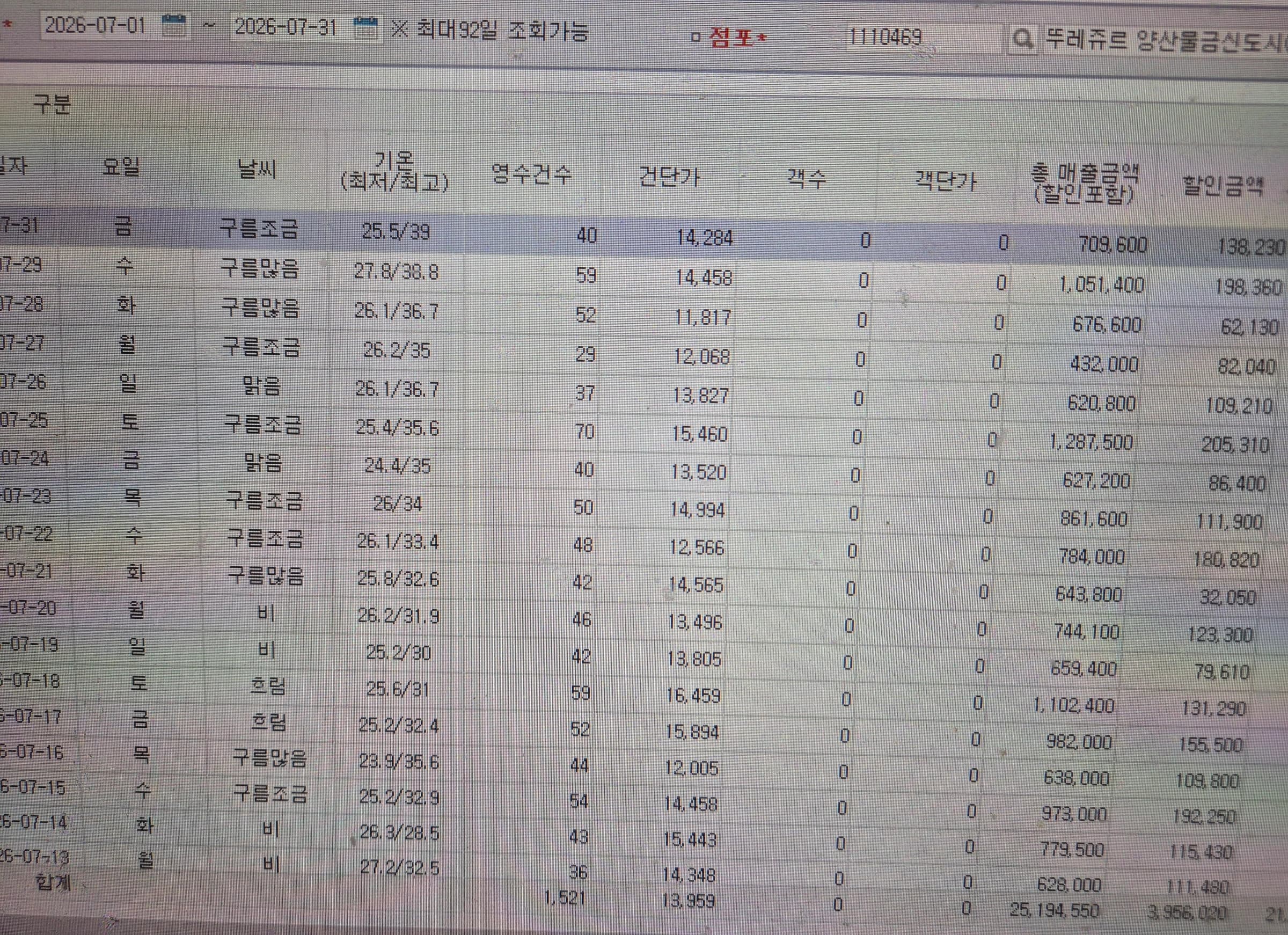Select the temperature cell 27.8/38.8
The width and height of the screenshot is (1288, 935).
tap(397, 272)
